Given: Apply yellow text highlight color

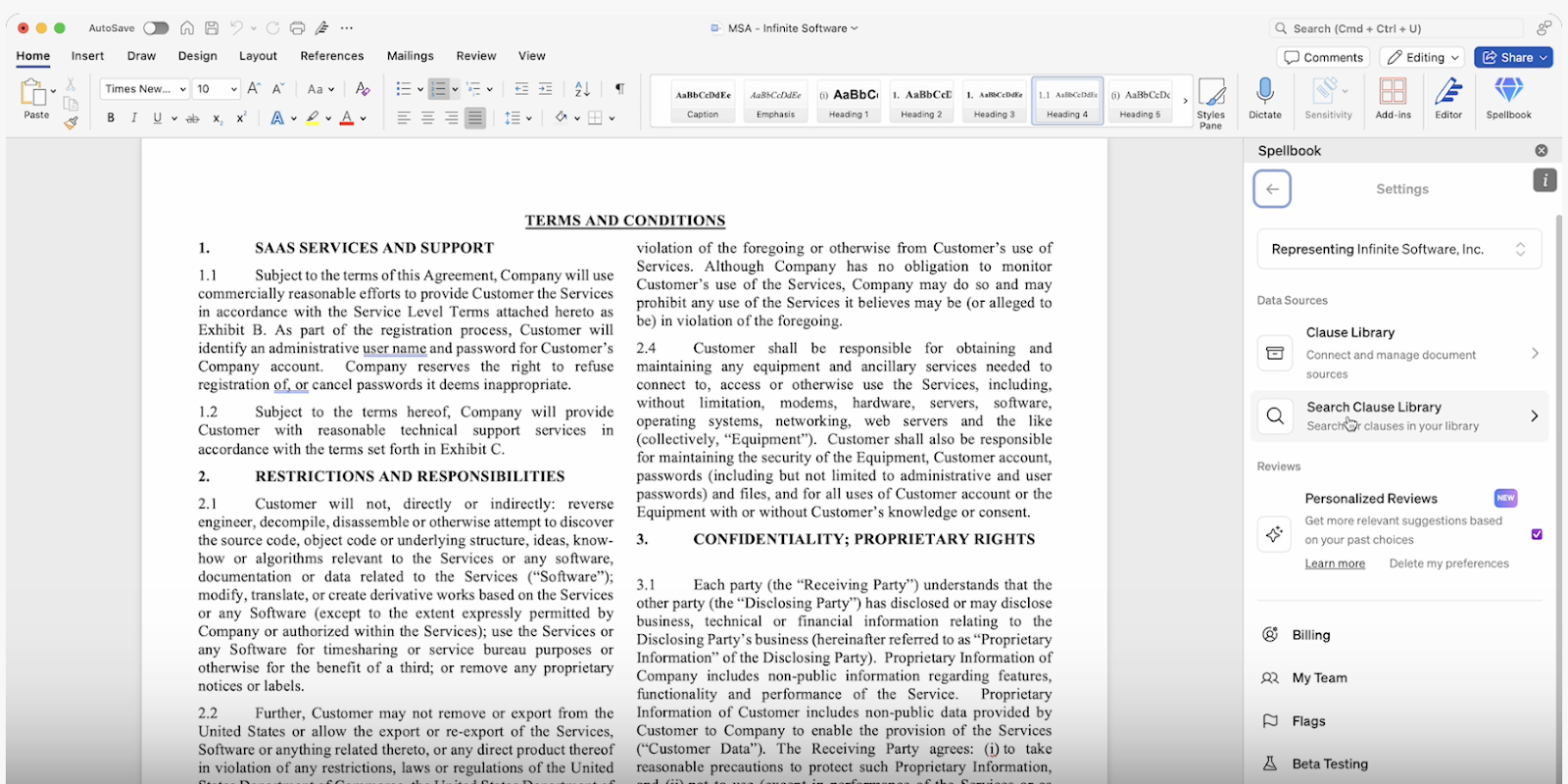Looking at the screenshot, I should (x=312, y=118).
